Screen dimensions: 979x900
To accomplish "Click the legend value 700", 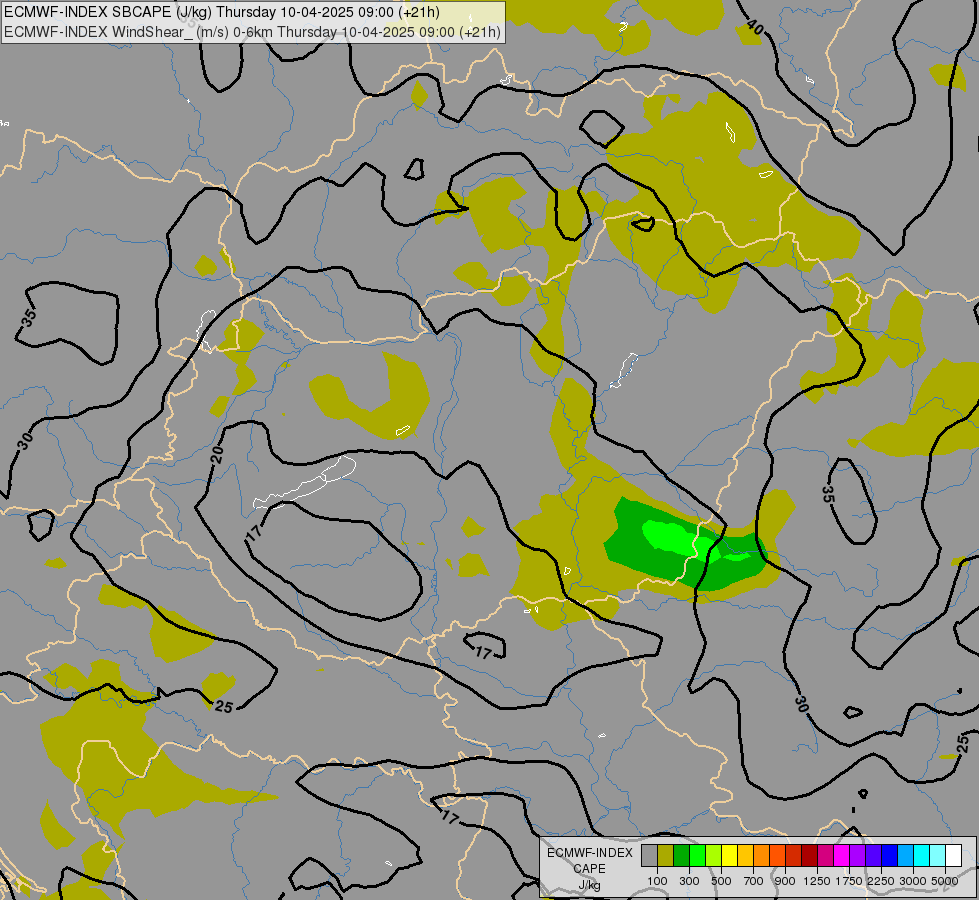I will pos(754,881).
